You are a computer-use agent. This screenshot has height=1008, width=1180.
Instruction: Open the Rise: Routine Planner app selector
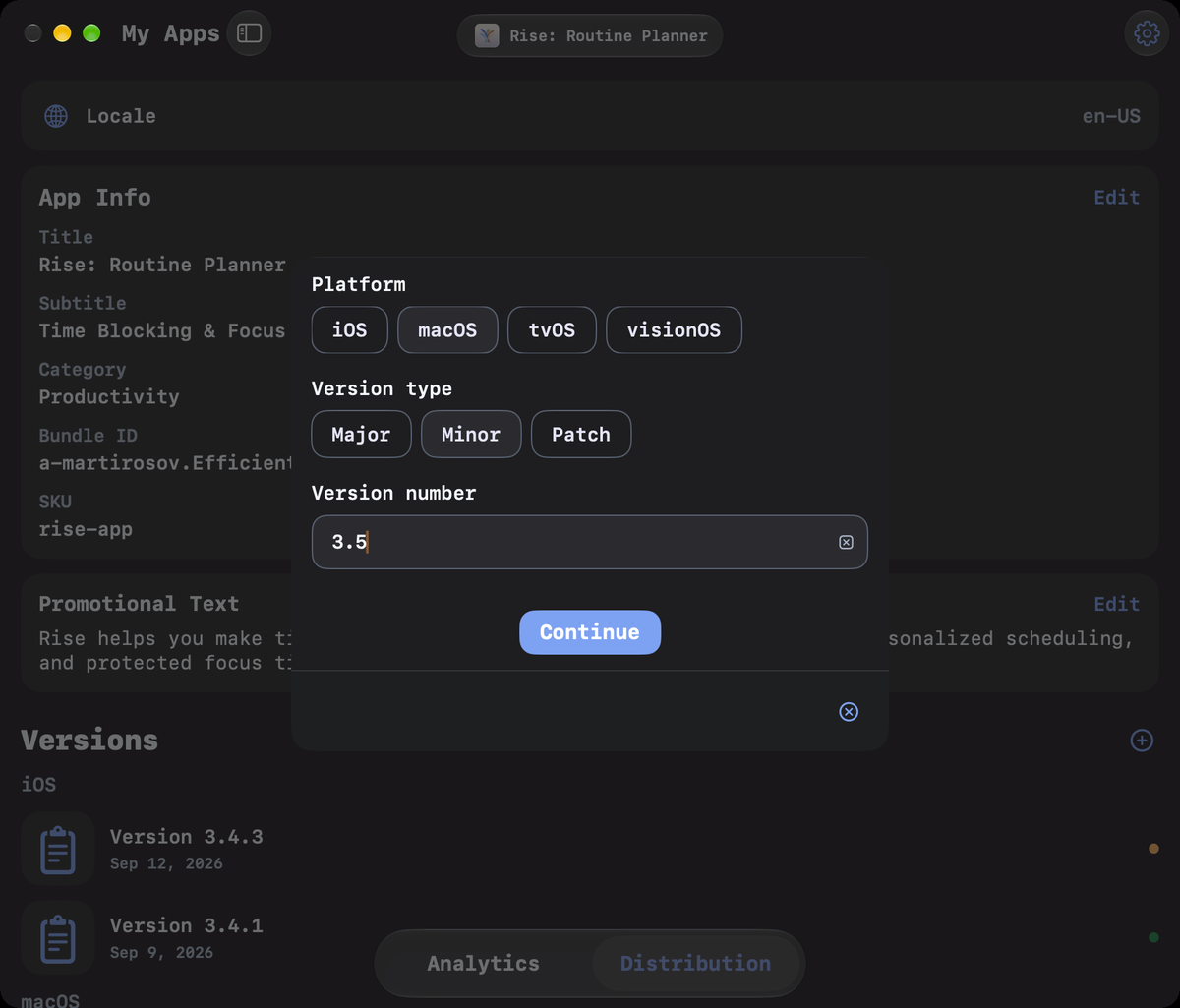pos(590,35)
